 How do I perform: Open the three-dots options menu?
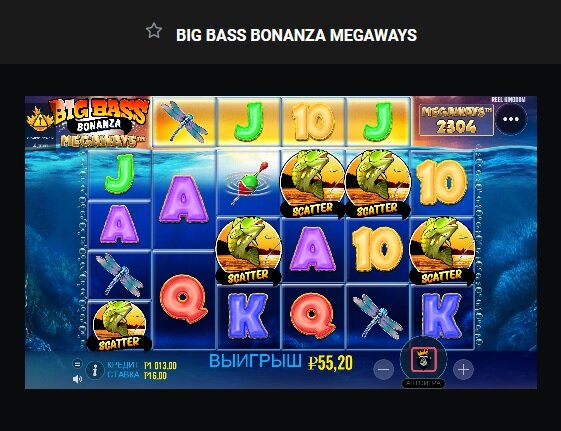(x=511, y=119)
